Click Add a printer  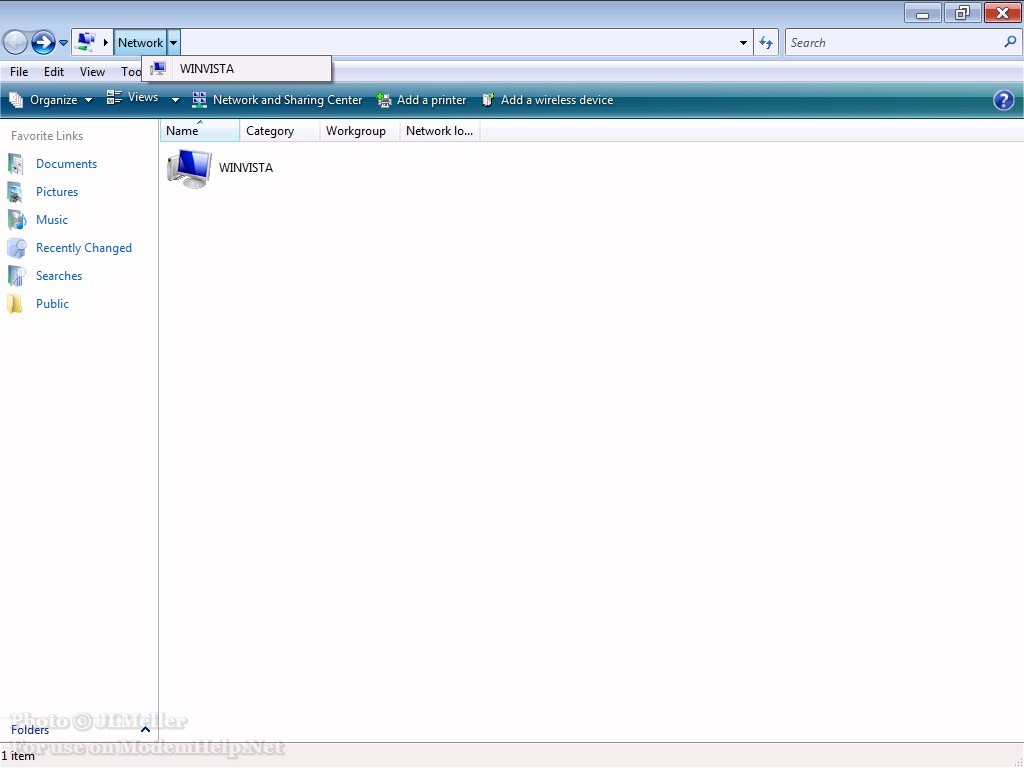[422, 100]
